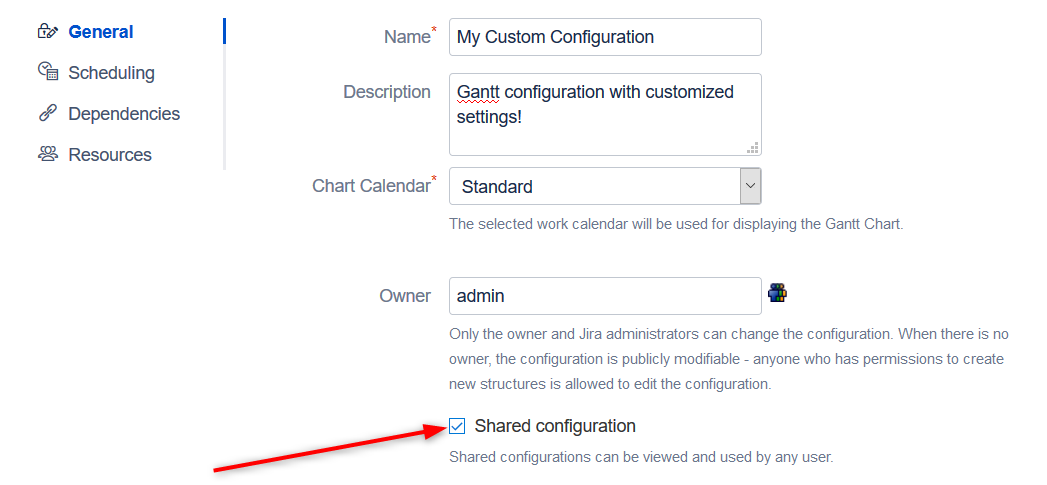Open the Dependencies settings tab

(x=124, y=114)
